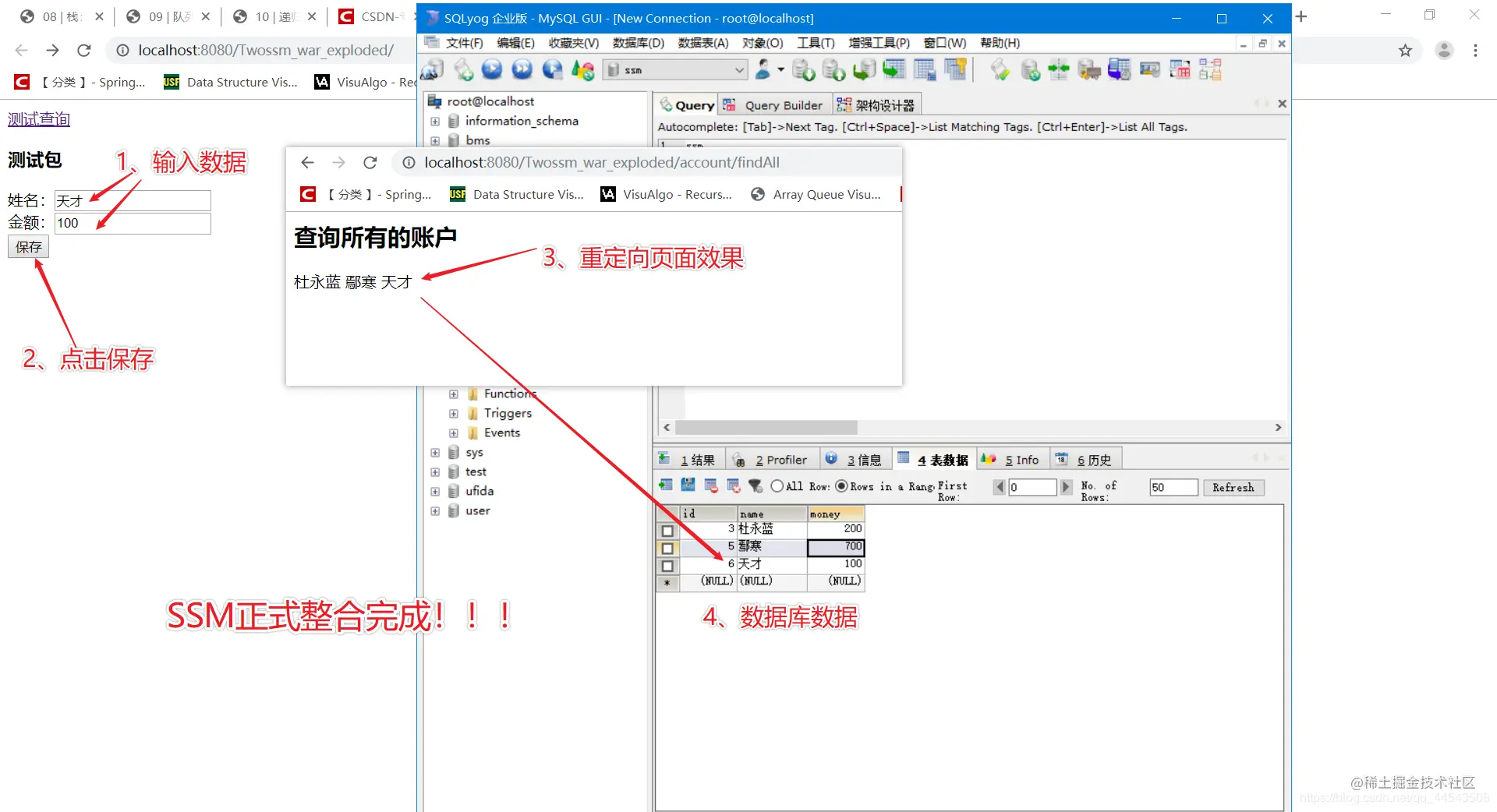Viewport: 1497px width, 812px height.
Task: Switch to the 6 历史 tab
Action: [x=1085, y=460]
